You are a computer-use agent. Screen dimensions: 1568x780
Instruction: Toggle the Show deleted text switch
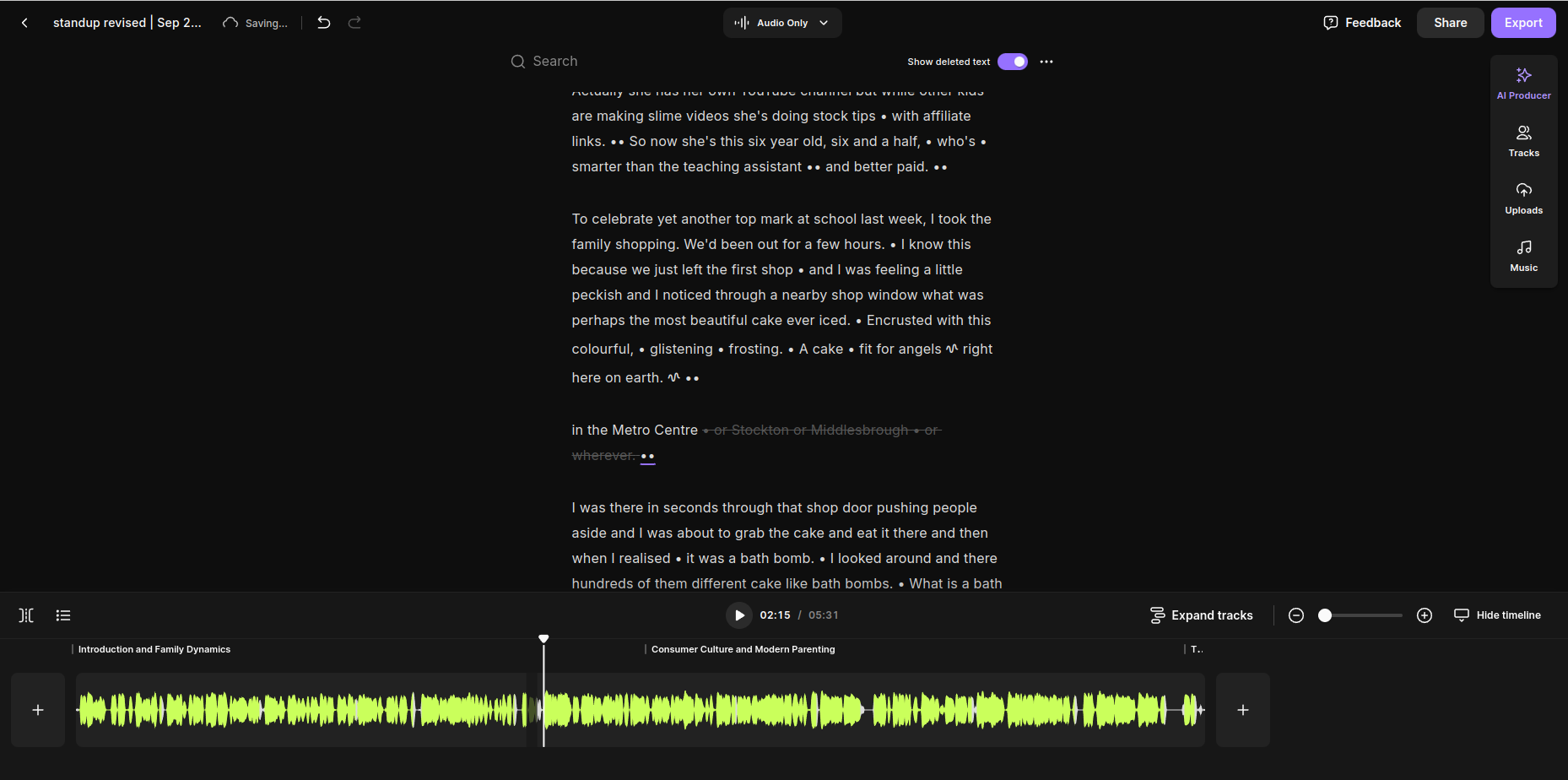1013,62
